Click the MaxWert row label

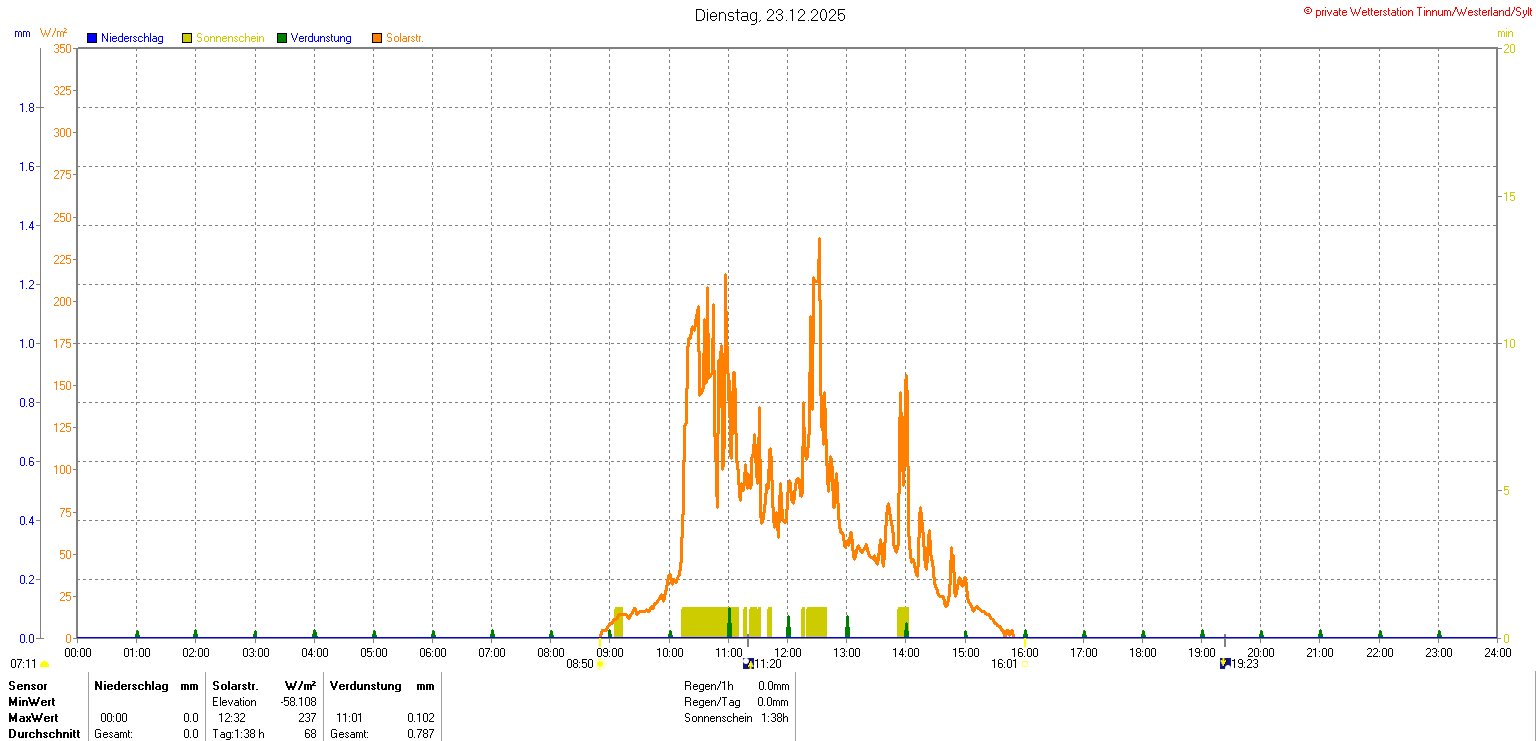point(33,718)
